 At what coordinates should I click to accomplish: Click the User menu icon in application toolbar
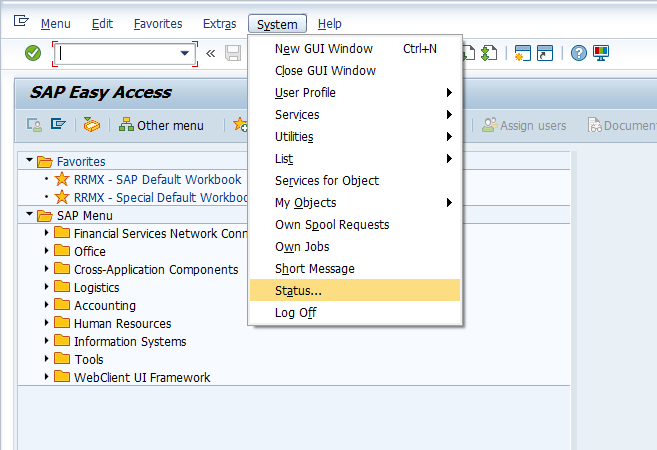pyautogui.click(x=34, y=125)
